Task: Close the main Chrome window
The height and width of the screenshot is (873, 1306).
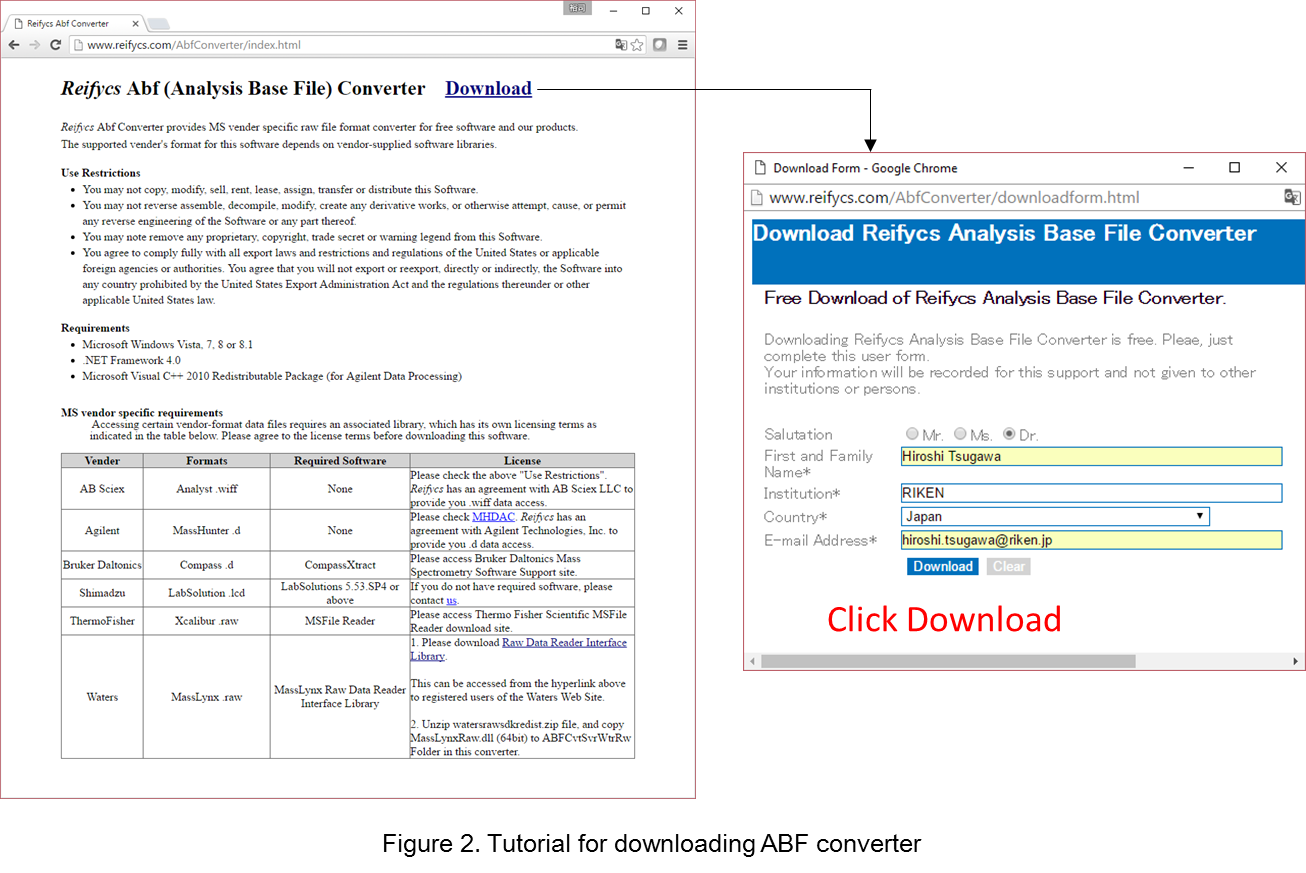Action: tap(679, 11)
